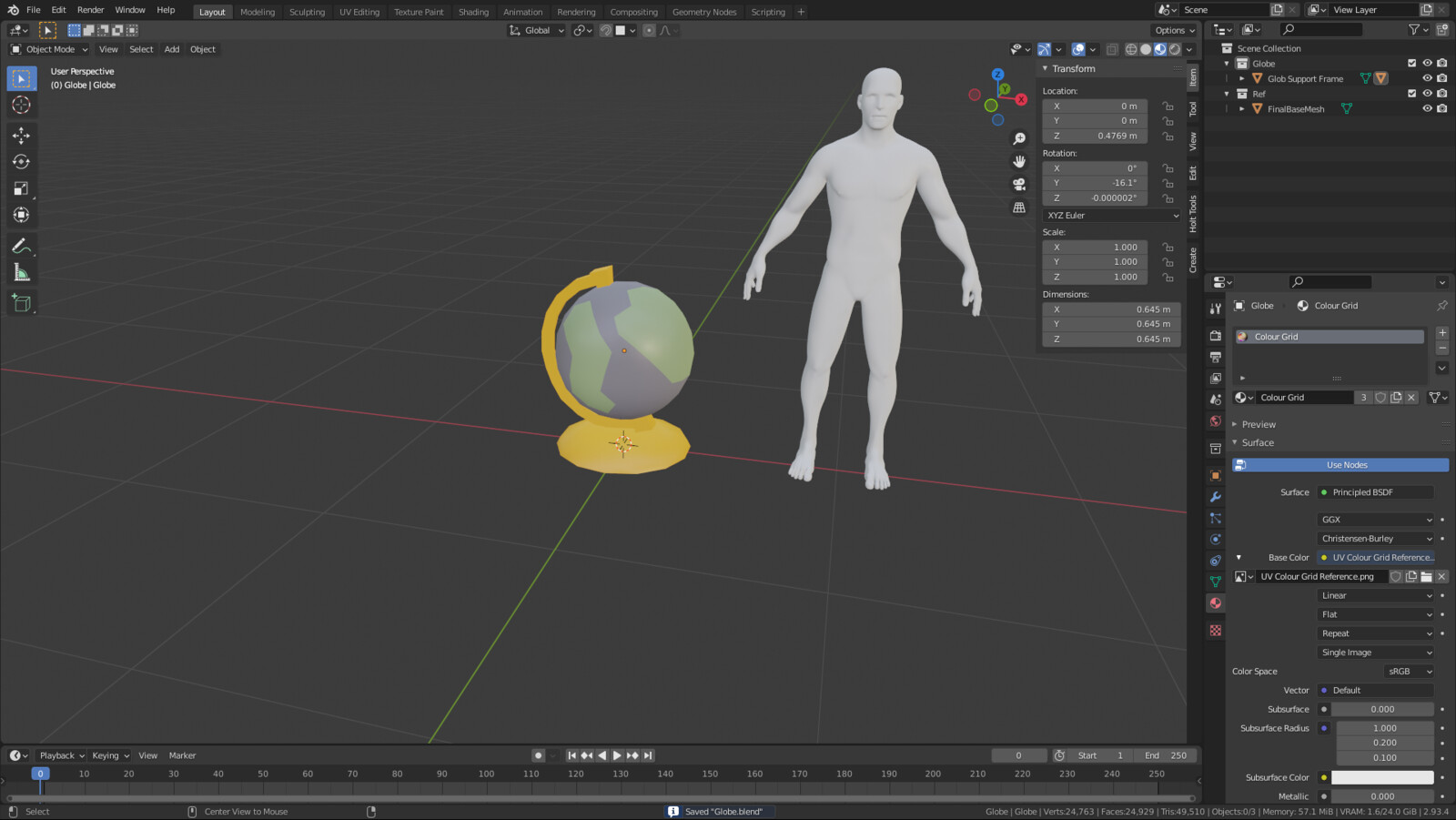The width and height of the screenshot is (1456, 820).
Task: Exclude Globe collection via checkbox
Action: pos(1412,64)
